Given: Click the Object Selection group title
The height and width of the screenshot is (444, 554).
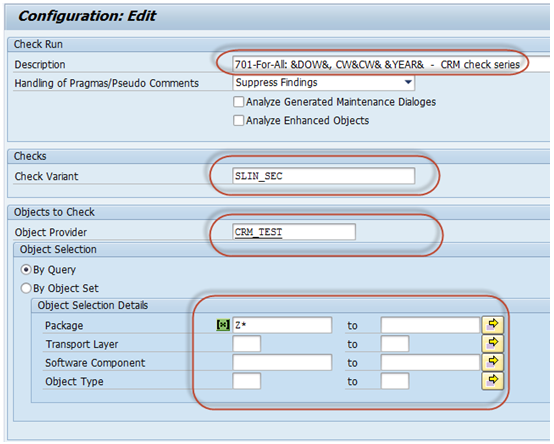Looking at the screenshot, I should tap(58, 249).
